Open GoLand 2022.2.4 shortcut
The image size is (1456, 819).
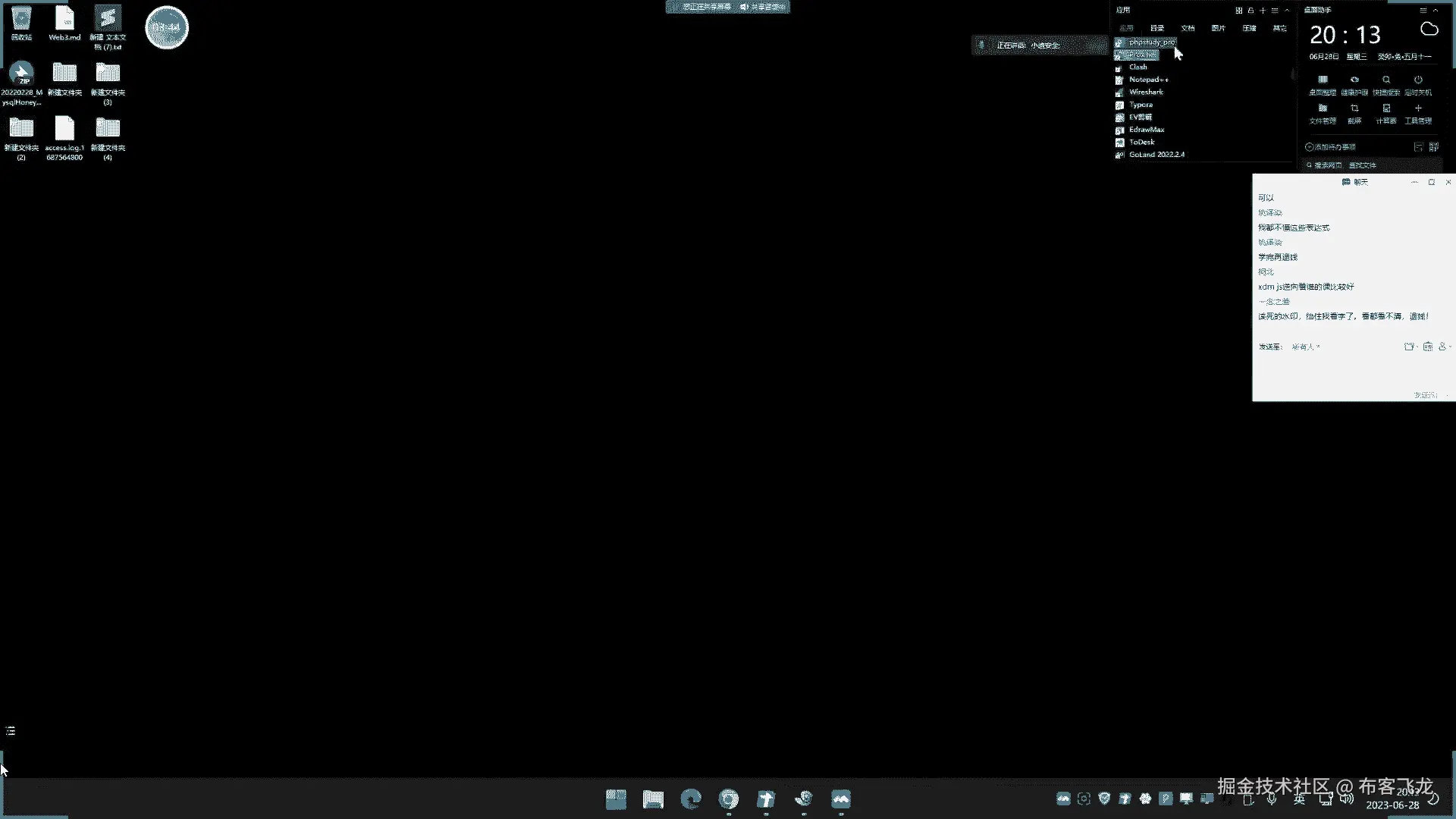click(x=1156, y=155)
